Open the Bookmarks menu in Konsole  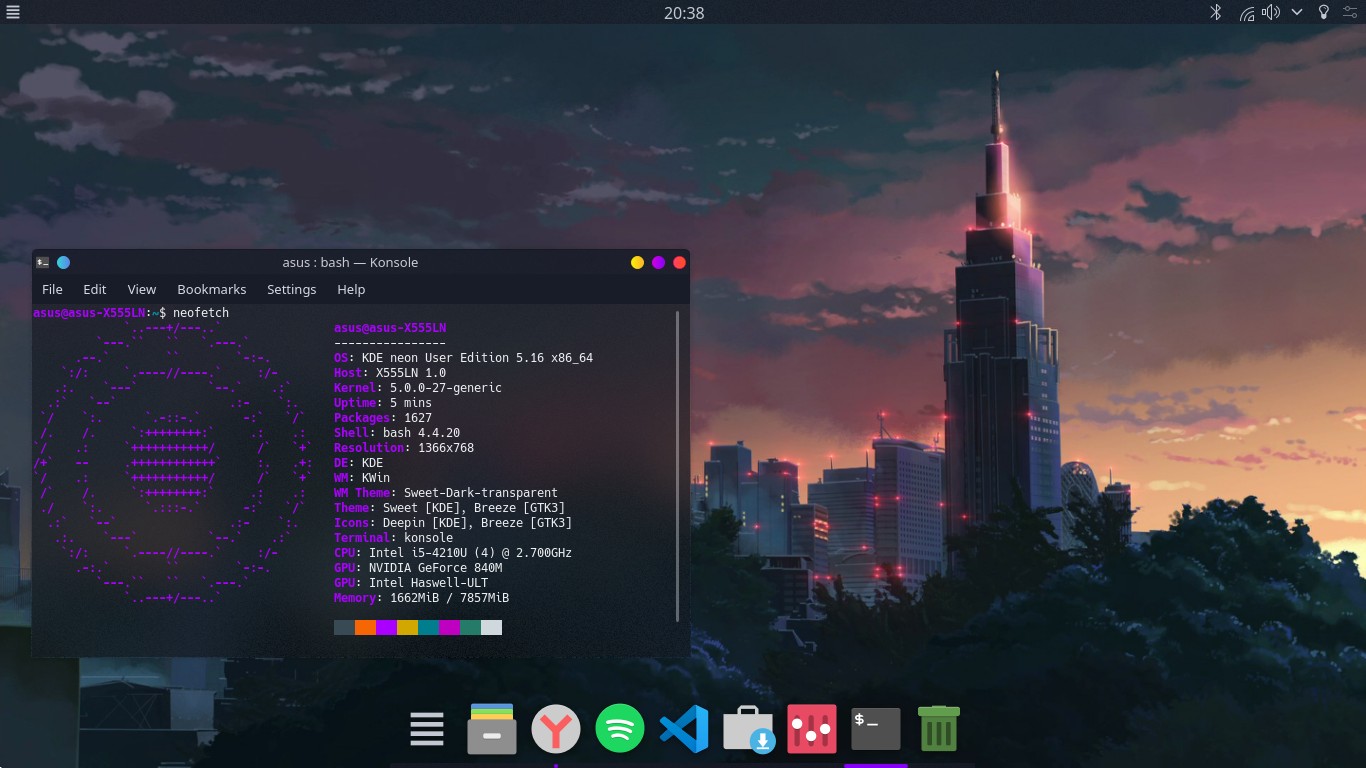[212, 289]
